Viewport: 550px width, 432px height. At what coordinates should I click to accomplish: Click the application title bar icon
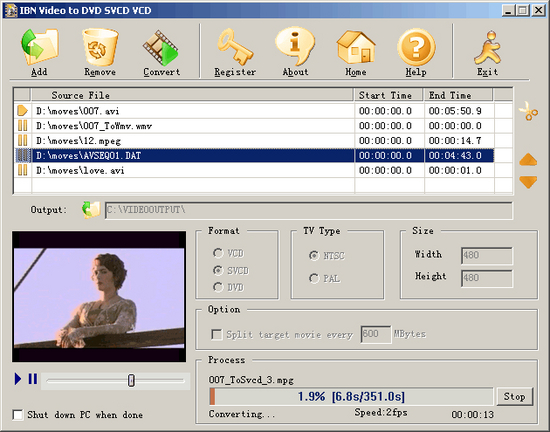[11, 10]
